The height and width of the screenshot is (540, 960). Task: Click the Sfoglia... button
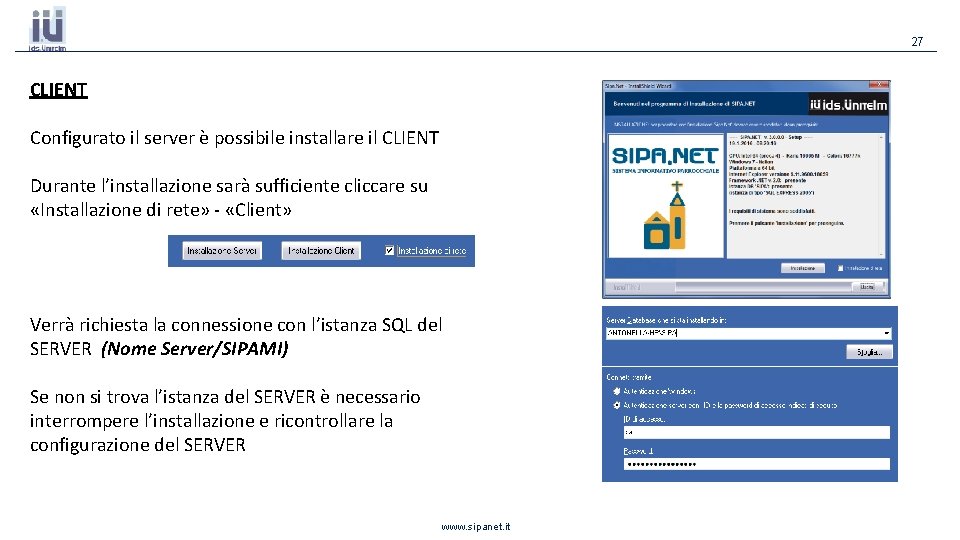tap(869, 351)
